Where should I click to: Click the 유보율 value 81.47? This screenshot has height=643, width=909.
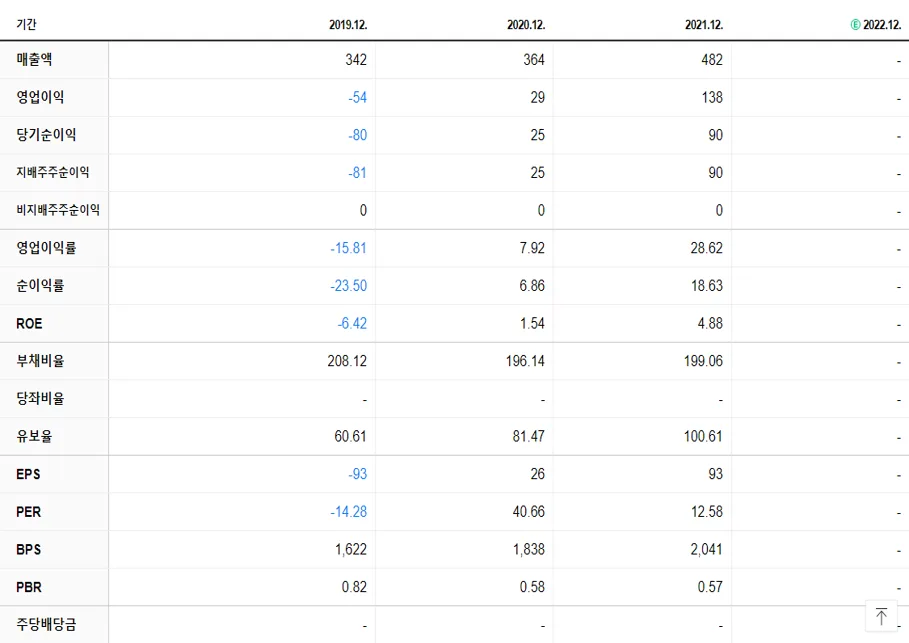coord(529,437)
